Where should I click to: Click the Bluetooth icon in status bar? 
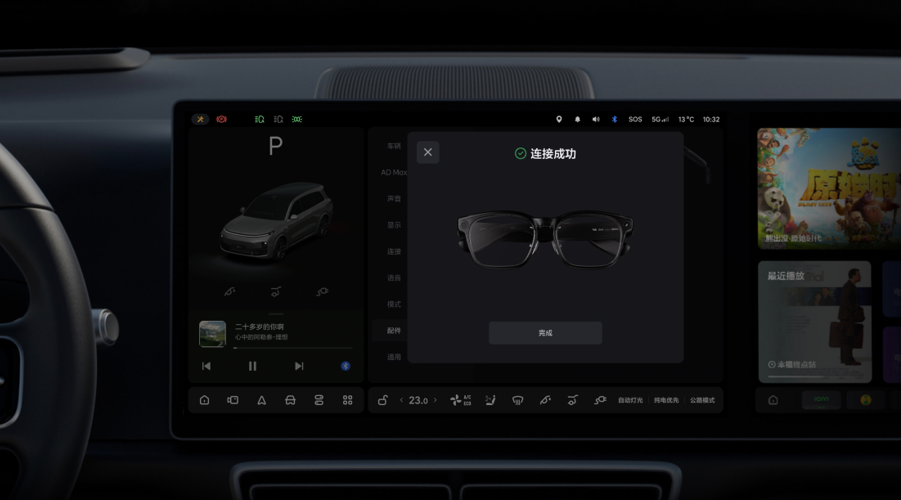click(614, 119)
